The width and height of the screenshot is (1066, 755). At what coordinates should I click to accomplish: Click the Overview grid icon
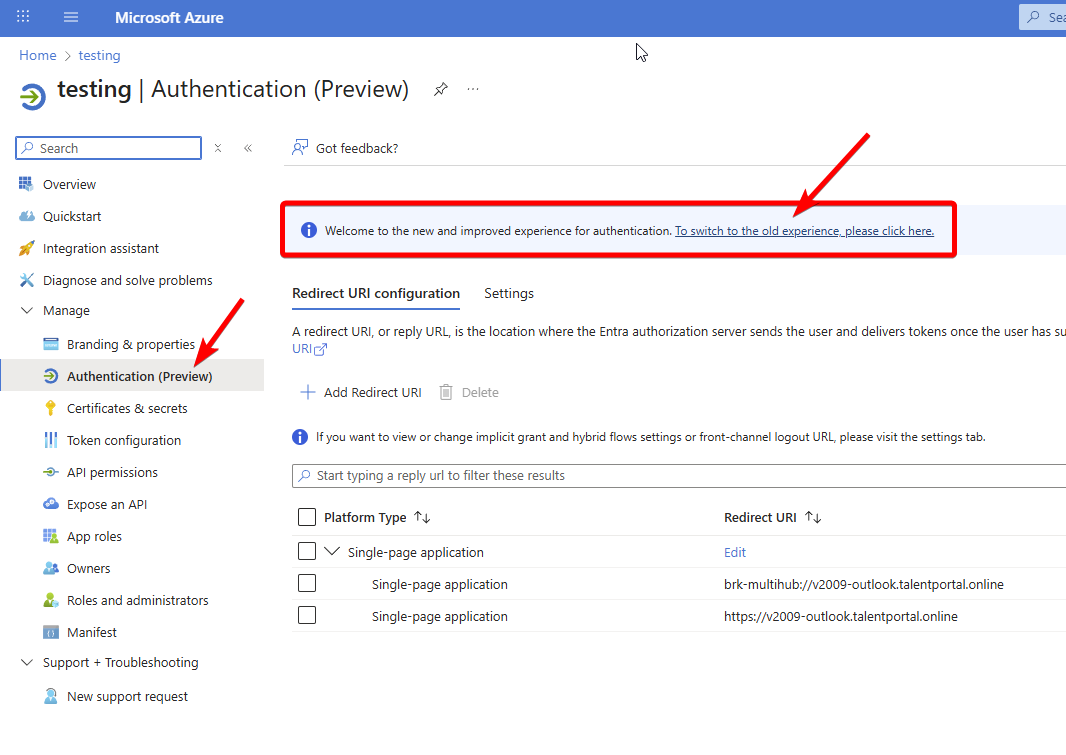26,183
